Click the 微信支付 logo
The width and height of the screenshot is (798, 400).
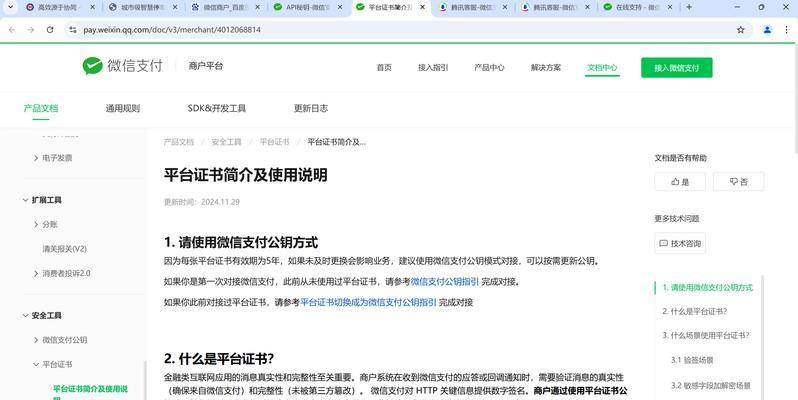click(x=122, y=66)
